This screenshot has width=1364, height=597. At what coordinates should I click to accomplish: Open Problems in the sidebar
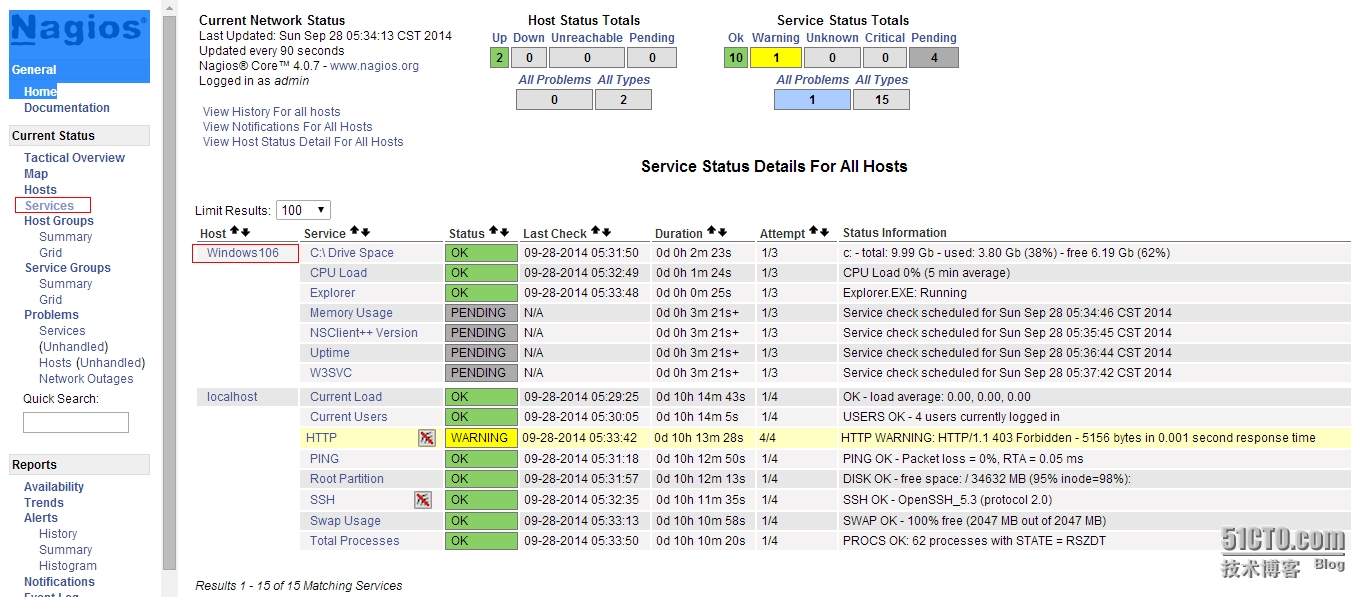[x=51, y=315]
